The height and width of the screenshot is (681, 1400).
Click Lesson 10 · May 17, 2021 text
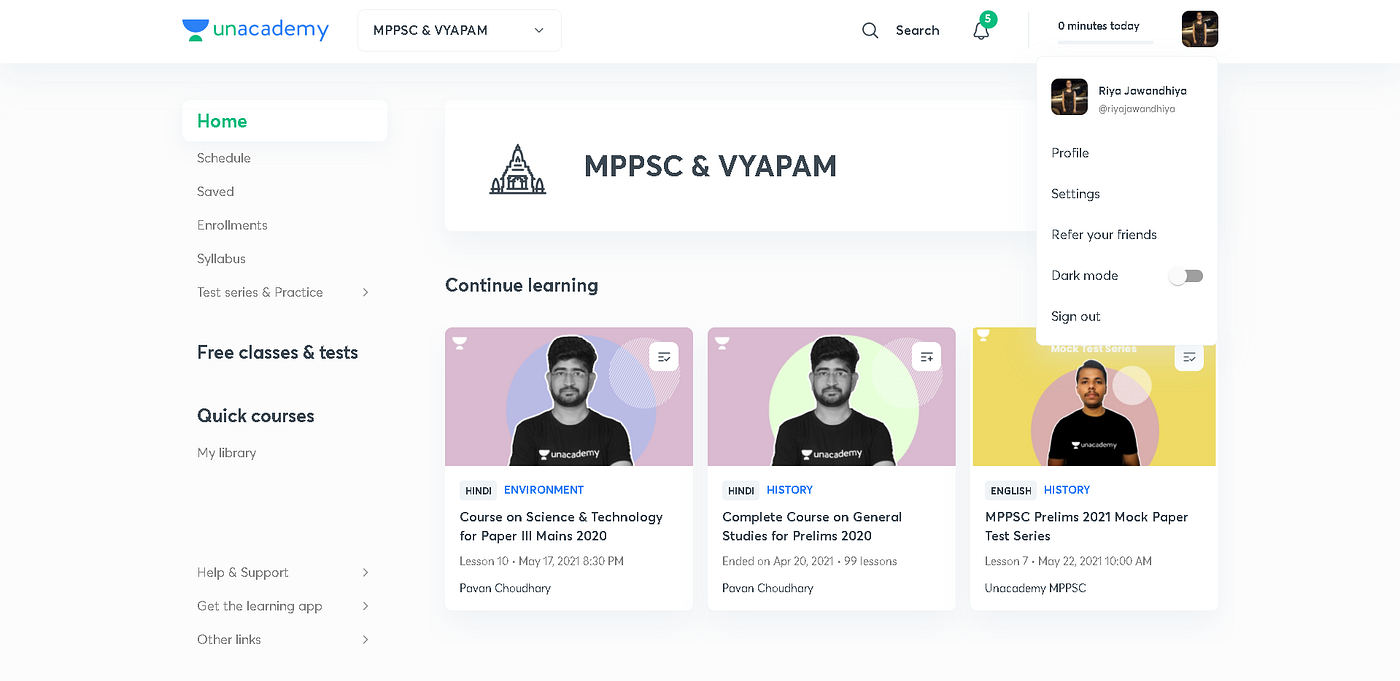point(541,561)
